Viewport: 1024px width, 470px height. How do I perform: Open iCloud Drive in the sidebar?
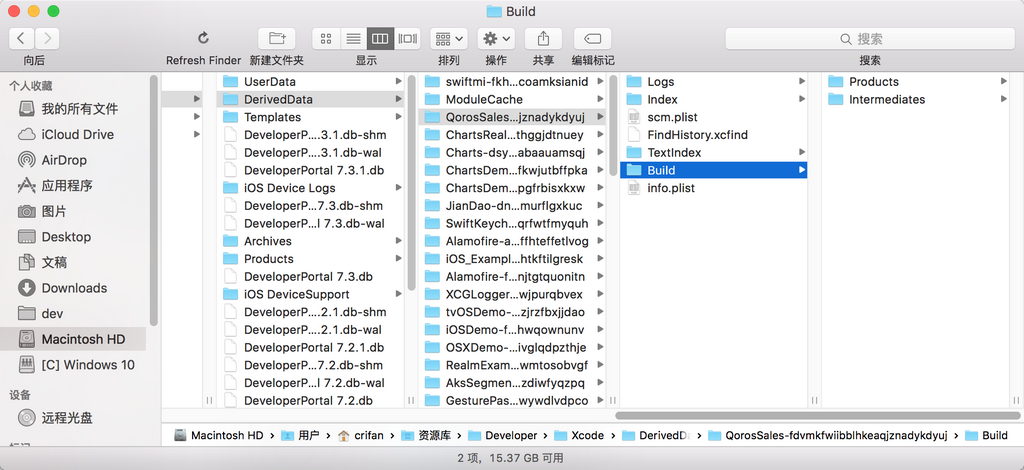(x=78, y=134)
